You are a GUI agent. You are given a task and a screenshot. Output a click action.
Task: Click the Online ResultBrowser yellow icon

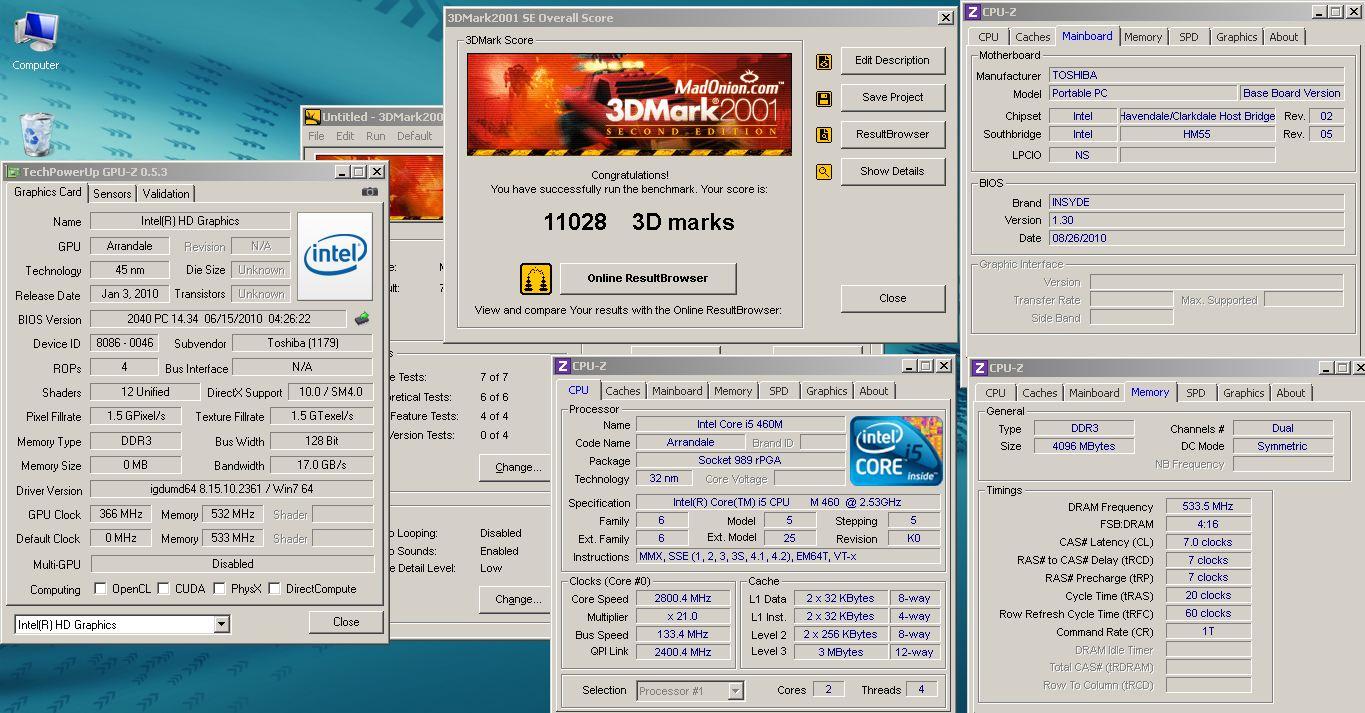coord(536,278)
